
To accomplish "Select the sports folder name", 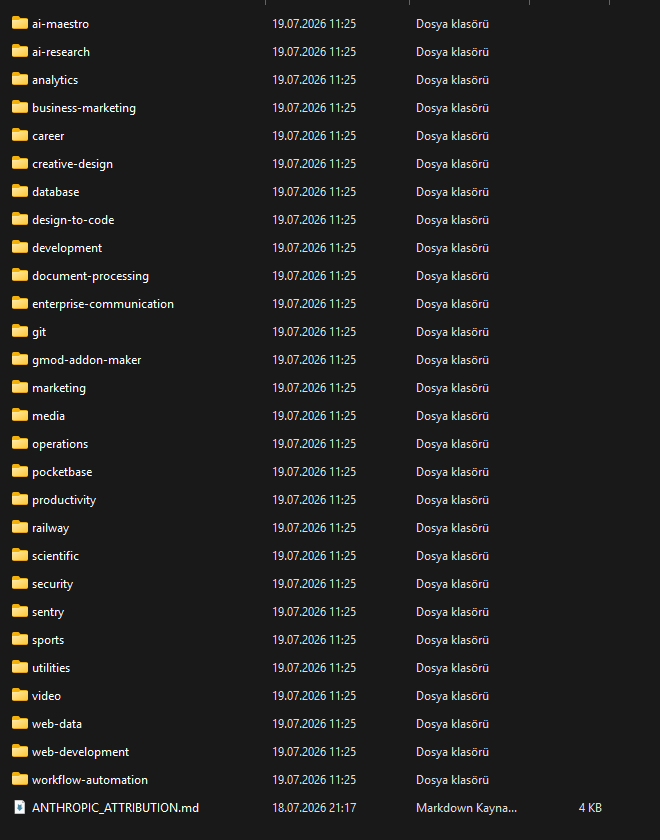I will [x=48, y=640].
